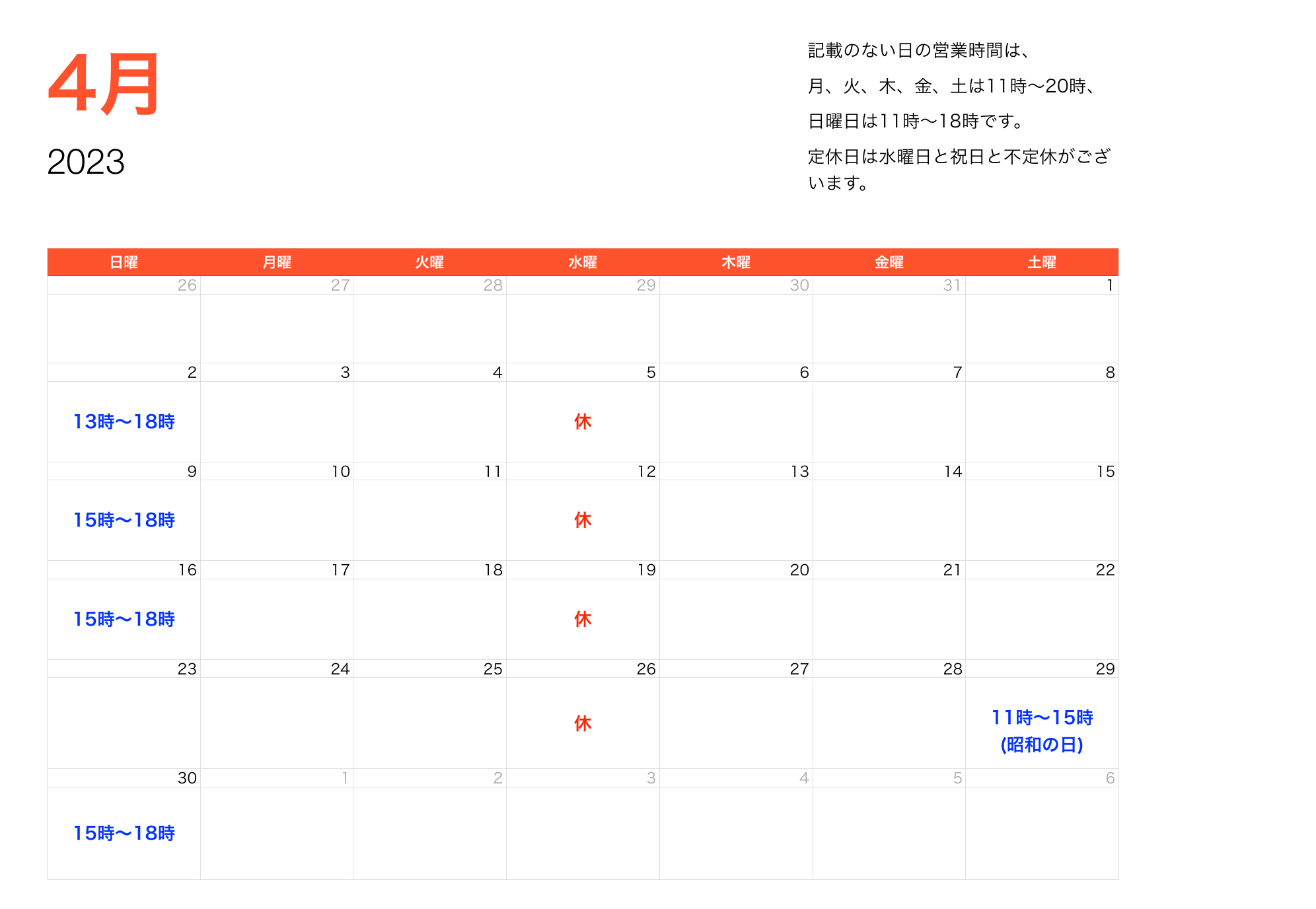Click date number 10

(x=341, y=472)
